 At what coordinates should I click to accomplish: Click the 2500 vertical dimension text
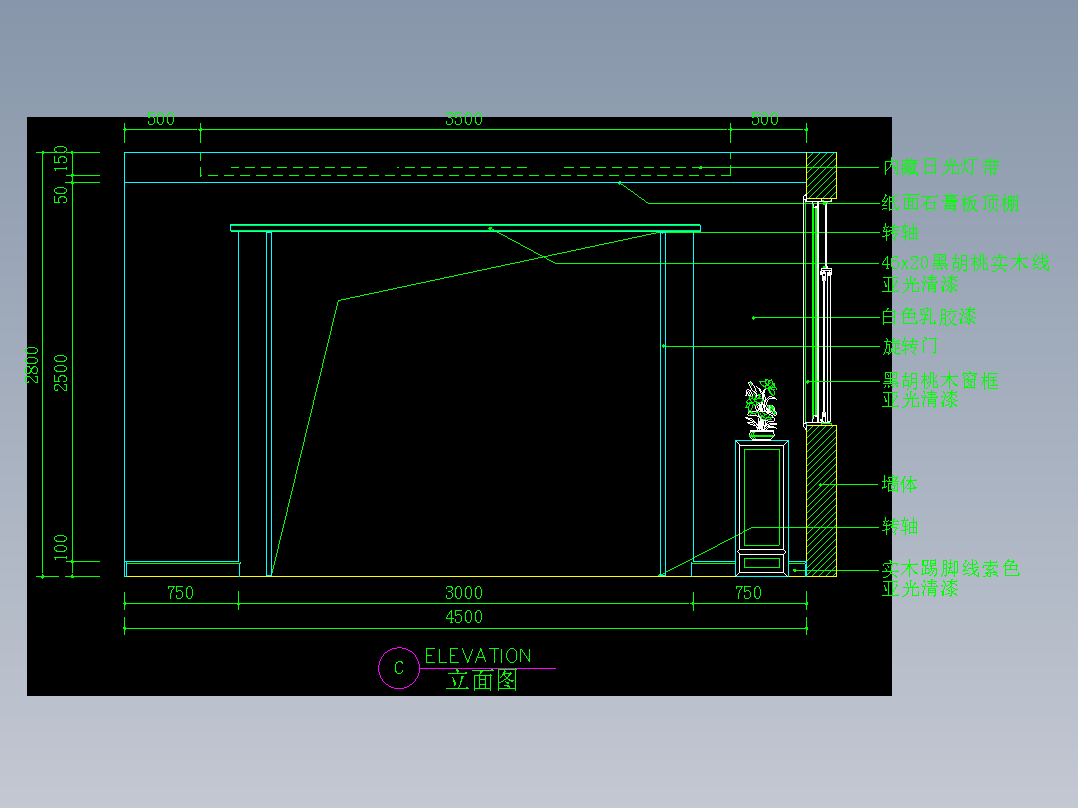61,373
